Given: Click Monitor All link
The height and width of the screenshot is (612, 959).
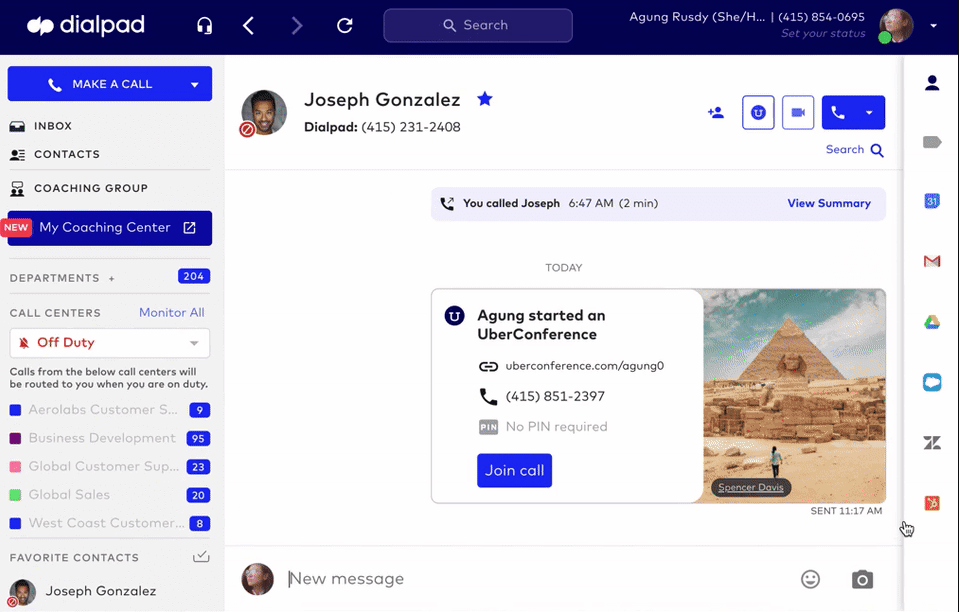Looking at the screenshot, I should tap(171, 312).
